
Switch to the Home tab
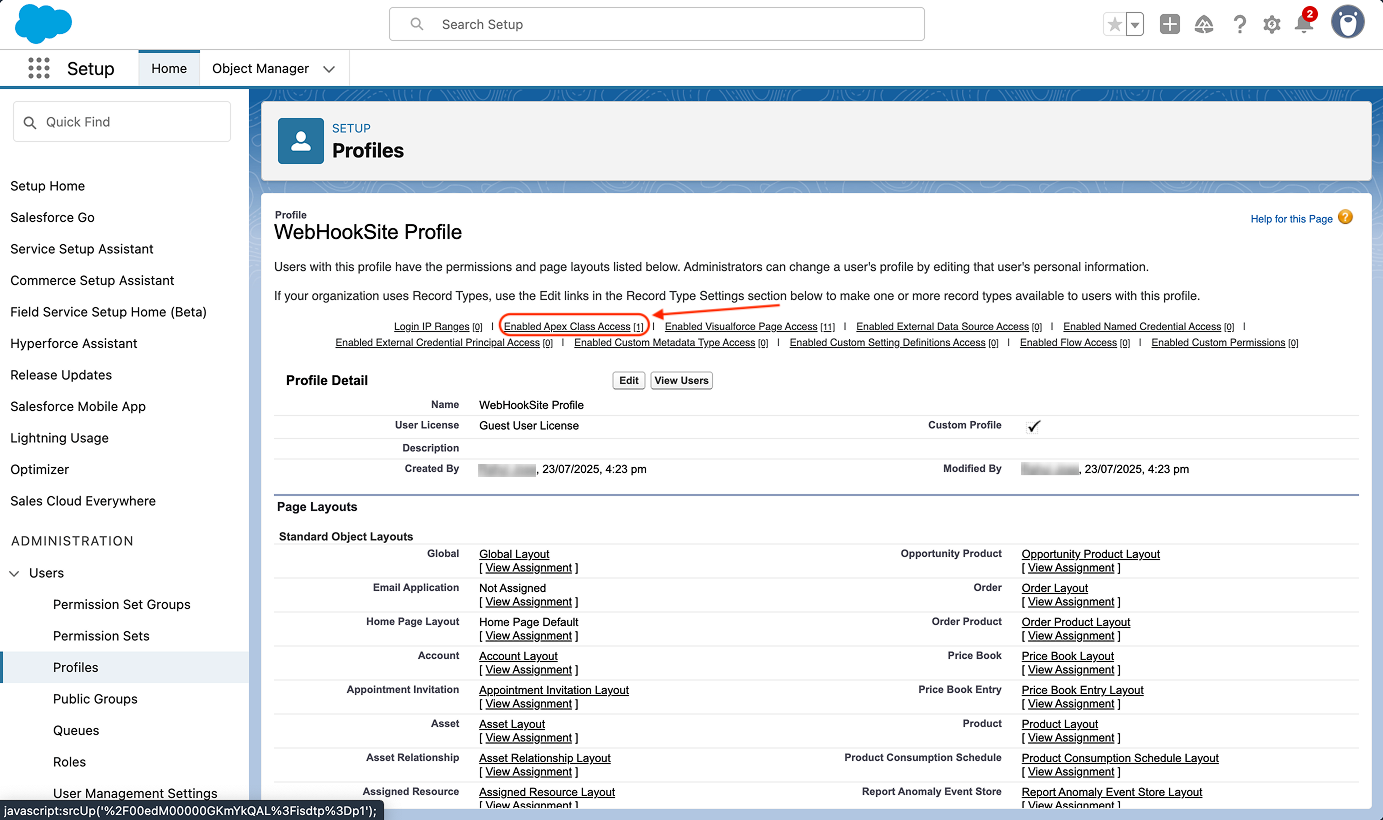pos(169,69)
